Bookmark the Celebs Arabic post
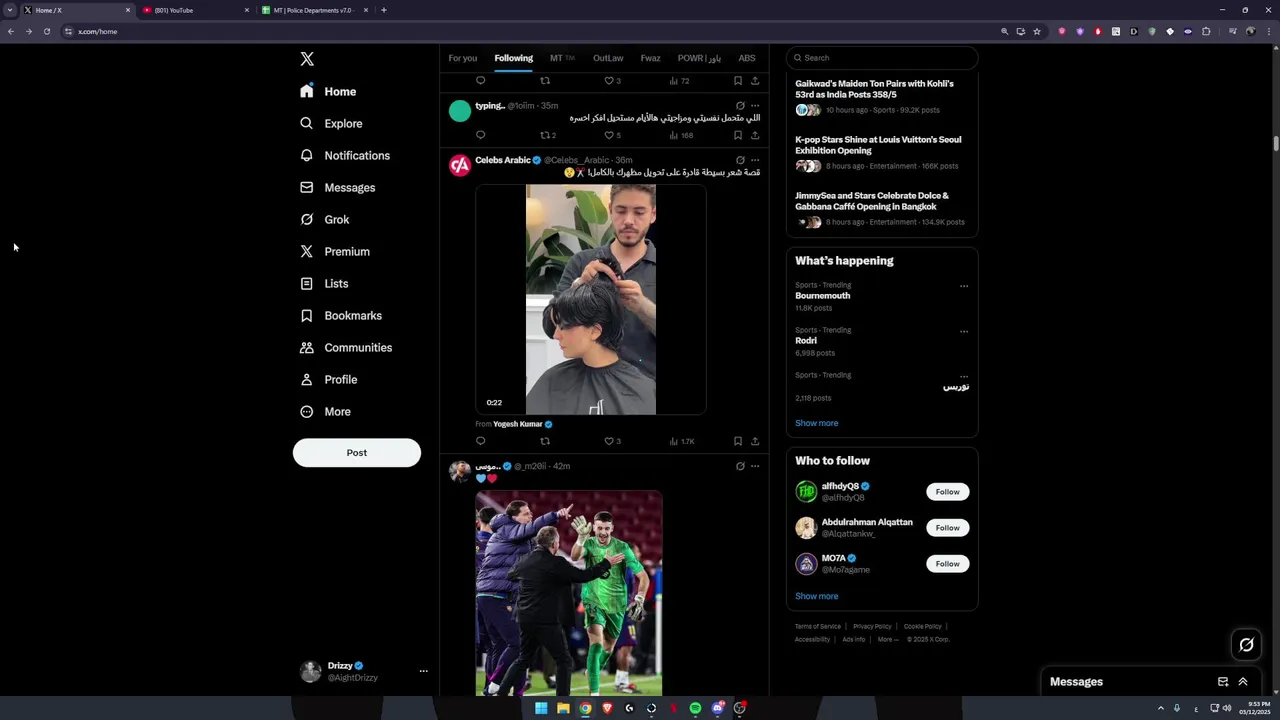Screen dimensions: 1280x720 [x=738, y=441]
